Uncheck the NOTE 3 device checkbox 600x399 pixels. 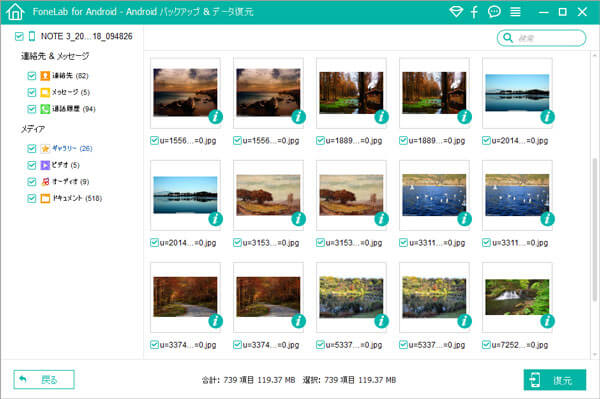(x=19, y=36)
